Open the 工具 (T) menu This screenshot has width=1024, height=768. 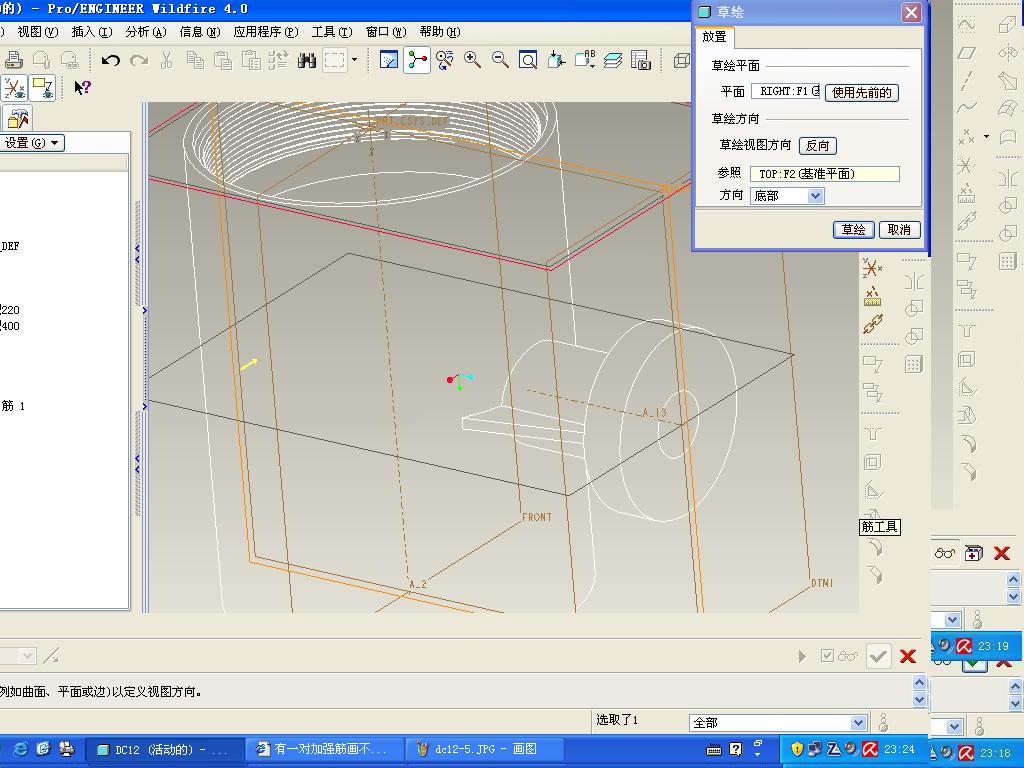332,31
